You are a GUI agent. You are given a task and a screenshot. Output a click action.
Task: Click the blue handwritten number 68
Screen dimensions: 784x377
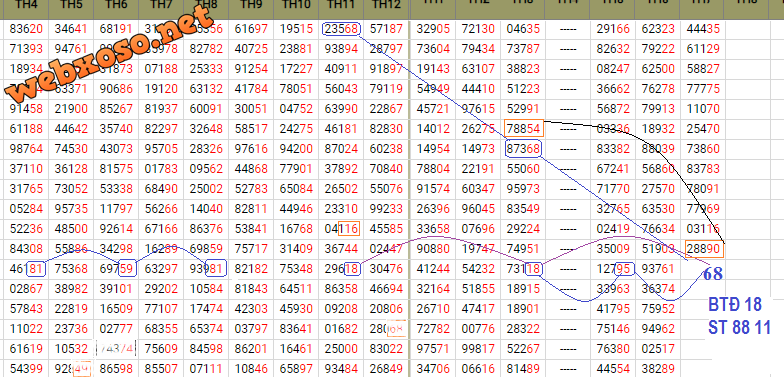(x=712, y=273)
